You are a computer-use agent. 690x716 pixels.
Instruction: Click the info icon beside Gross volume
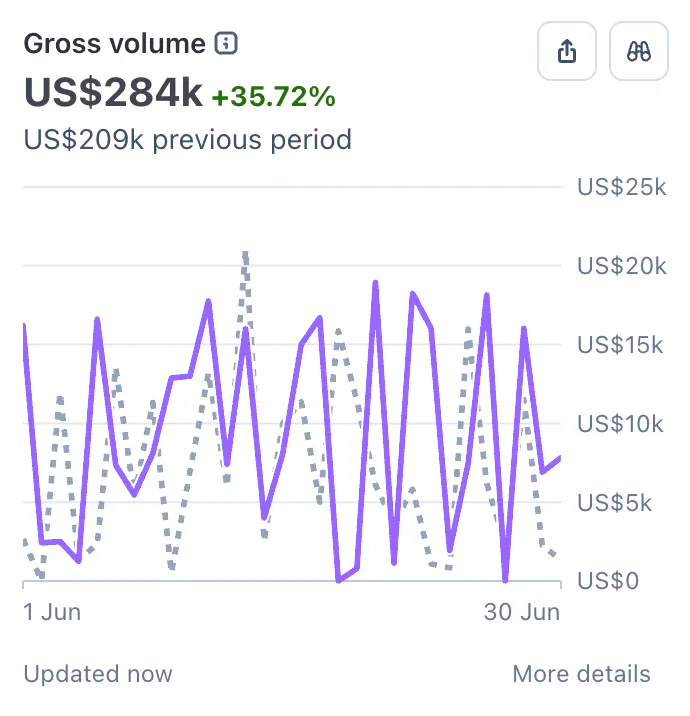point(226,43)
